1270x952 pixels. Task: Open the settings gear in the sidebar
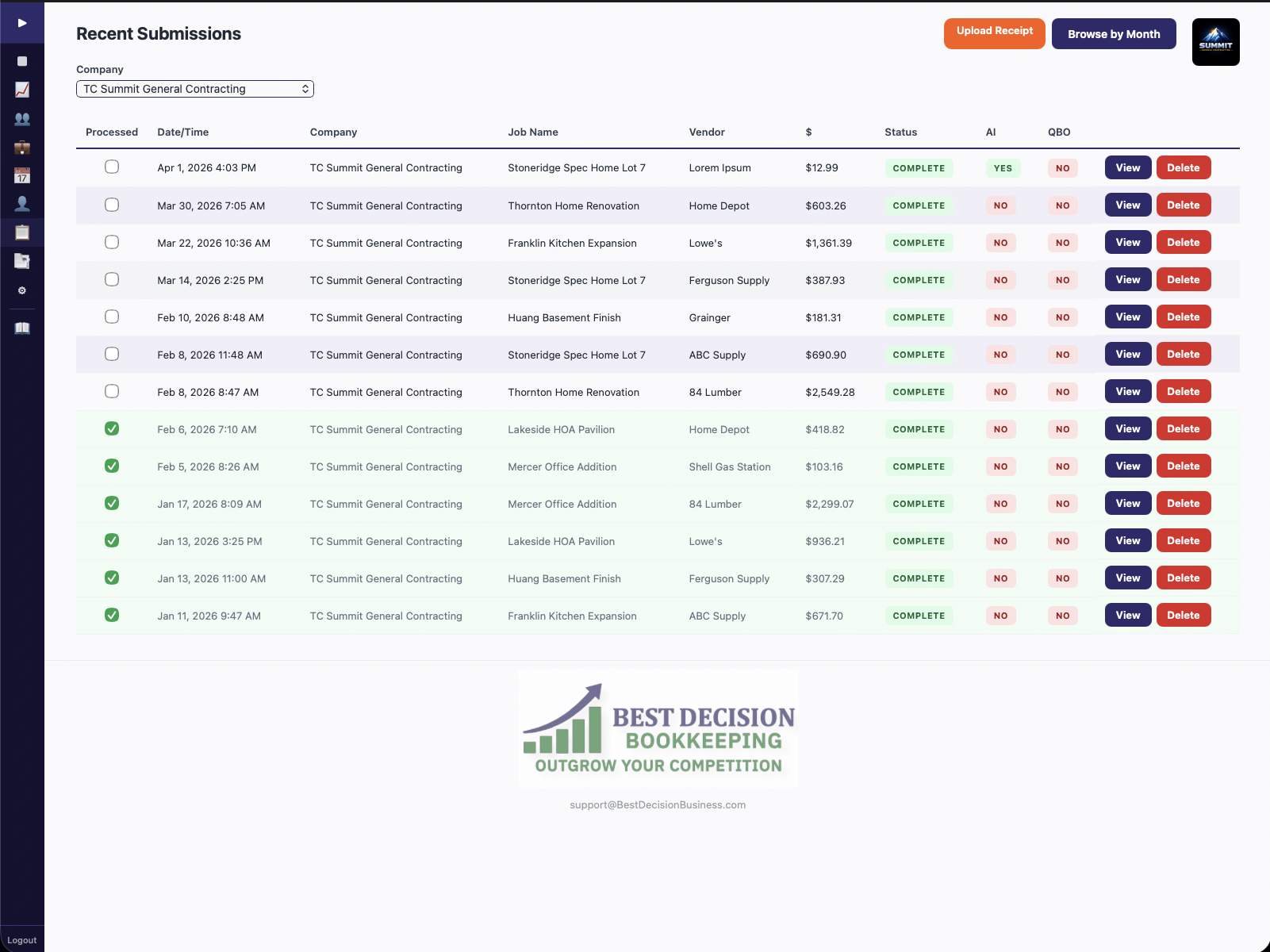click(21, 290)
